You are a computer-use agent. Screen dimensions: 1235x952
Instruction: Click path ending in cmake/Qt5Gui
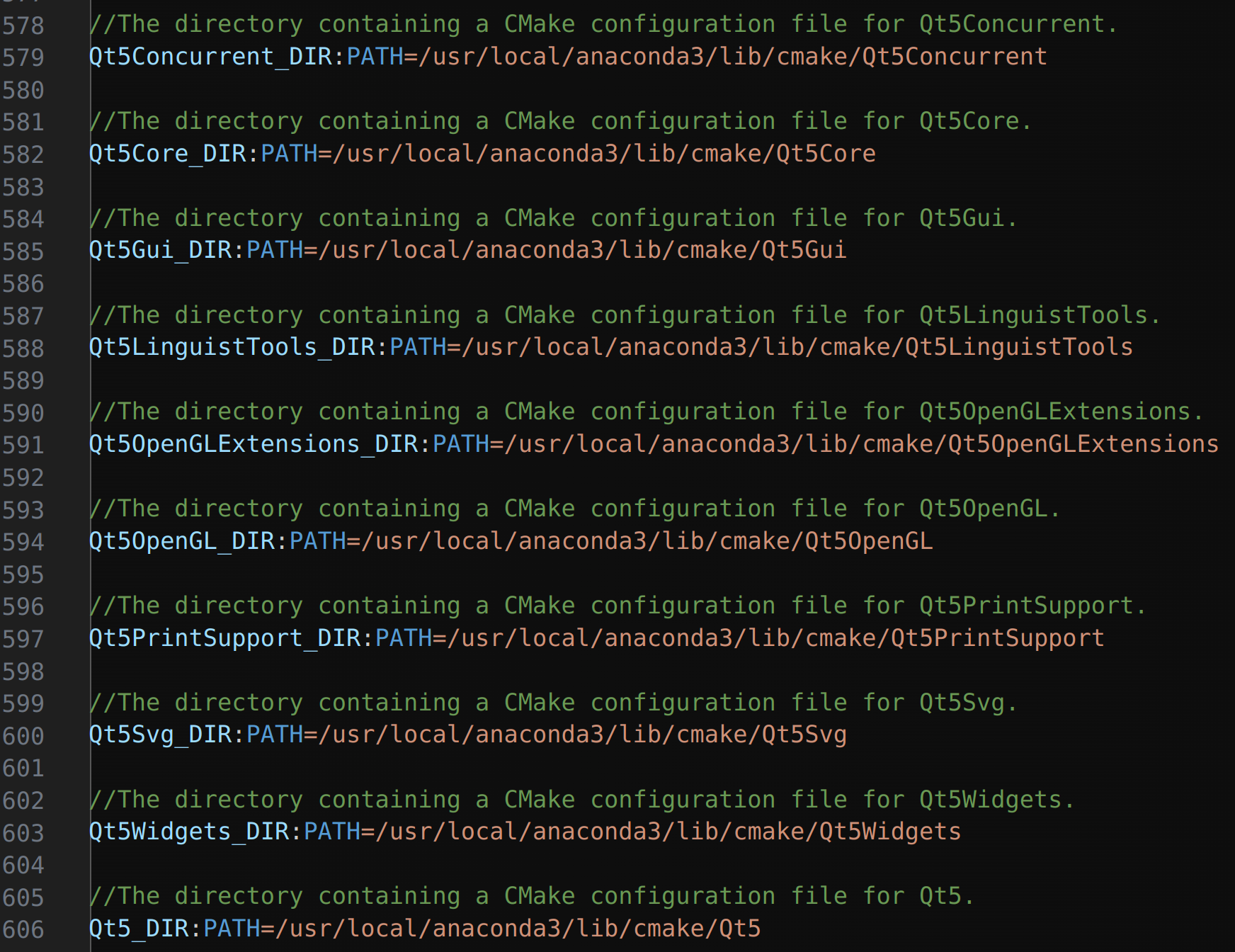pos(583,250)
